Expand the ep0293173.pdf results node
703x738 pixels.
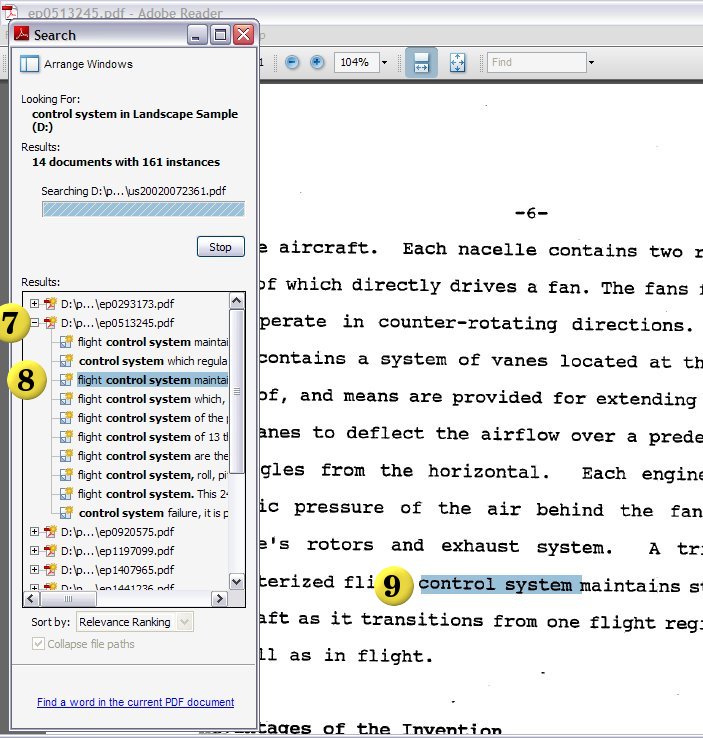[35, 304]
